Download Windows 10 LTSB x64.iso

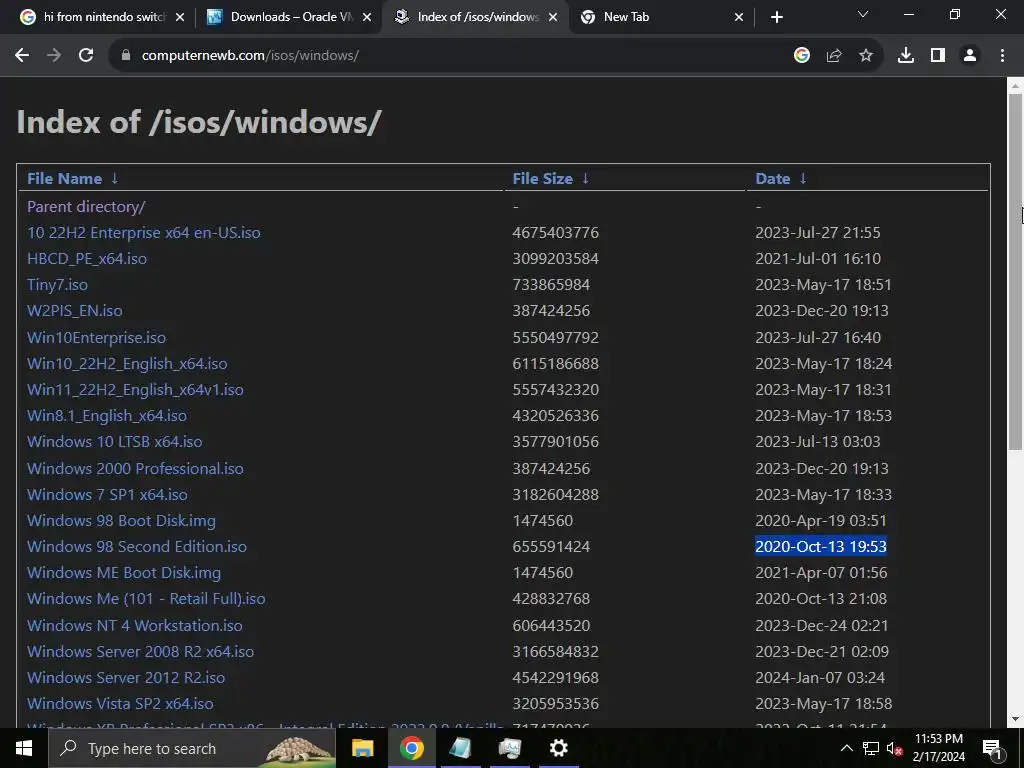115,442
